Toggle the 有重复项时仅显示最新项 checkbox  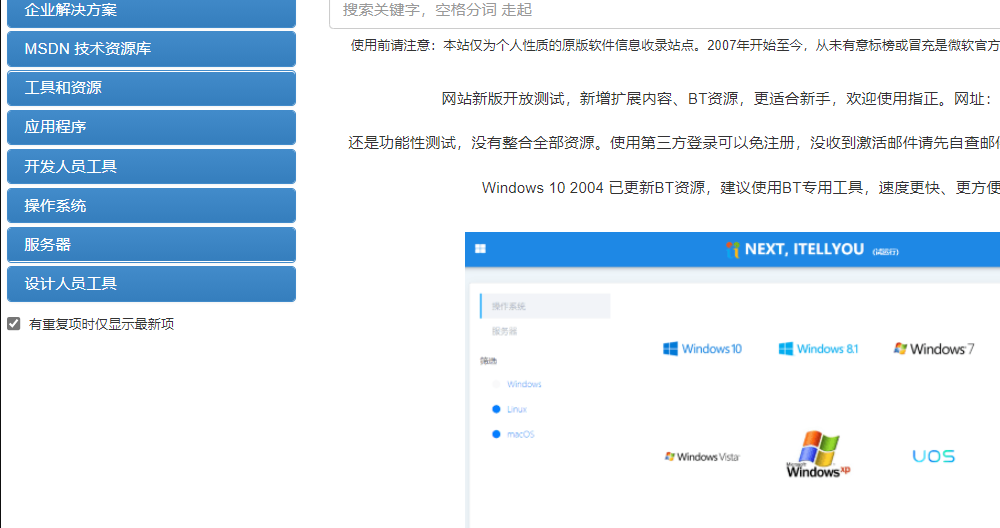pos(14,324)
